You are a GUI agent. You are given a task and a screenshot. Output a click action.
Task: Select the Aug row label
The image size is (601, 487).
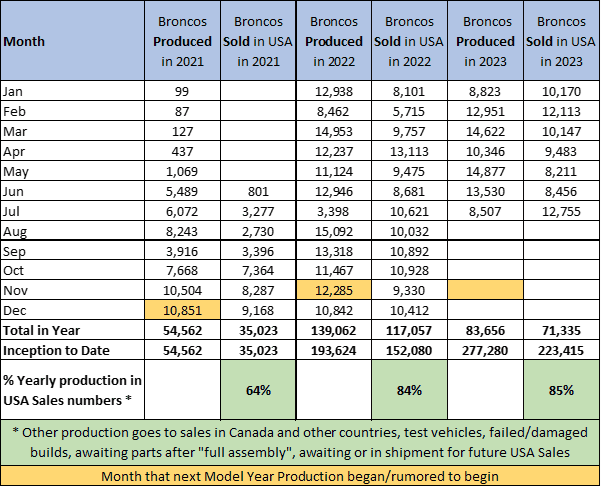72,231
